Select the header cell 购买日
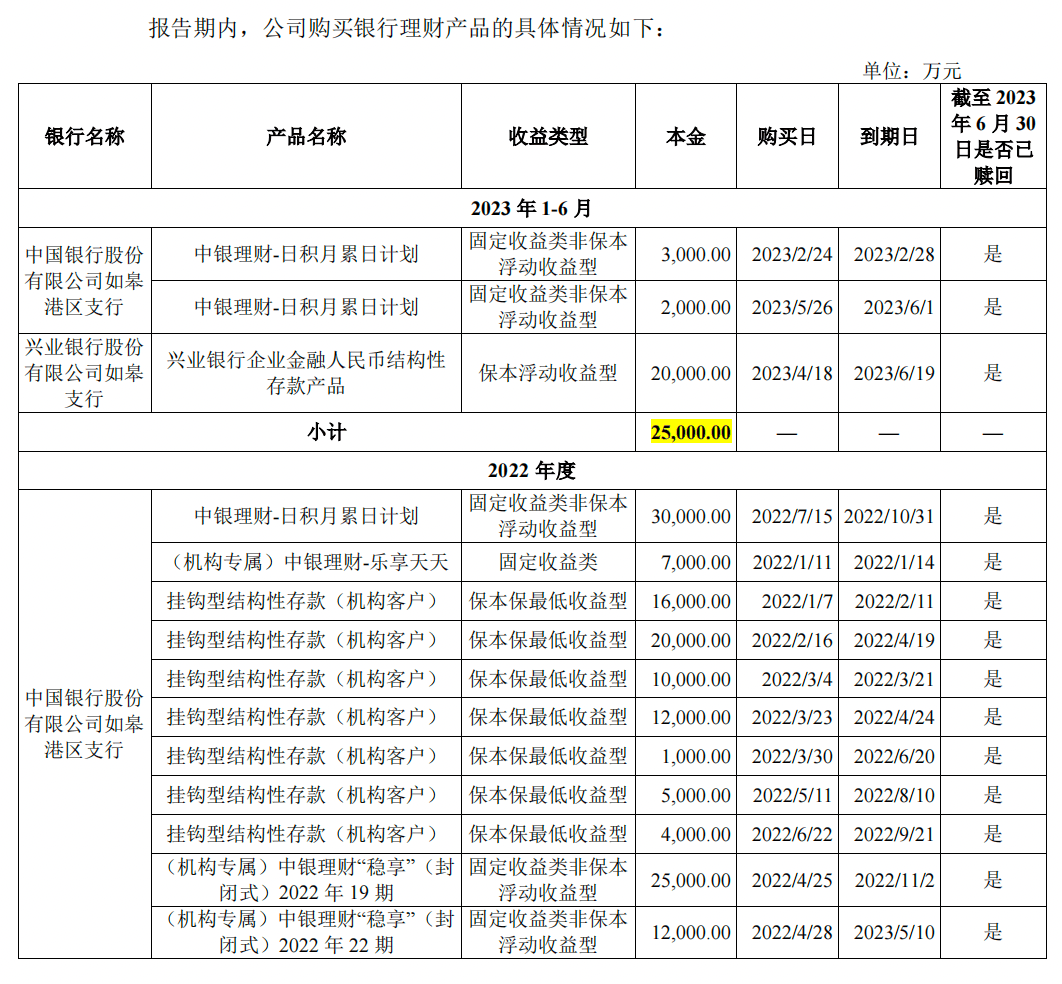Image resolution: width=1062 pixels, height=984 pixels. point(787,137)
